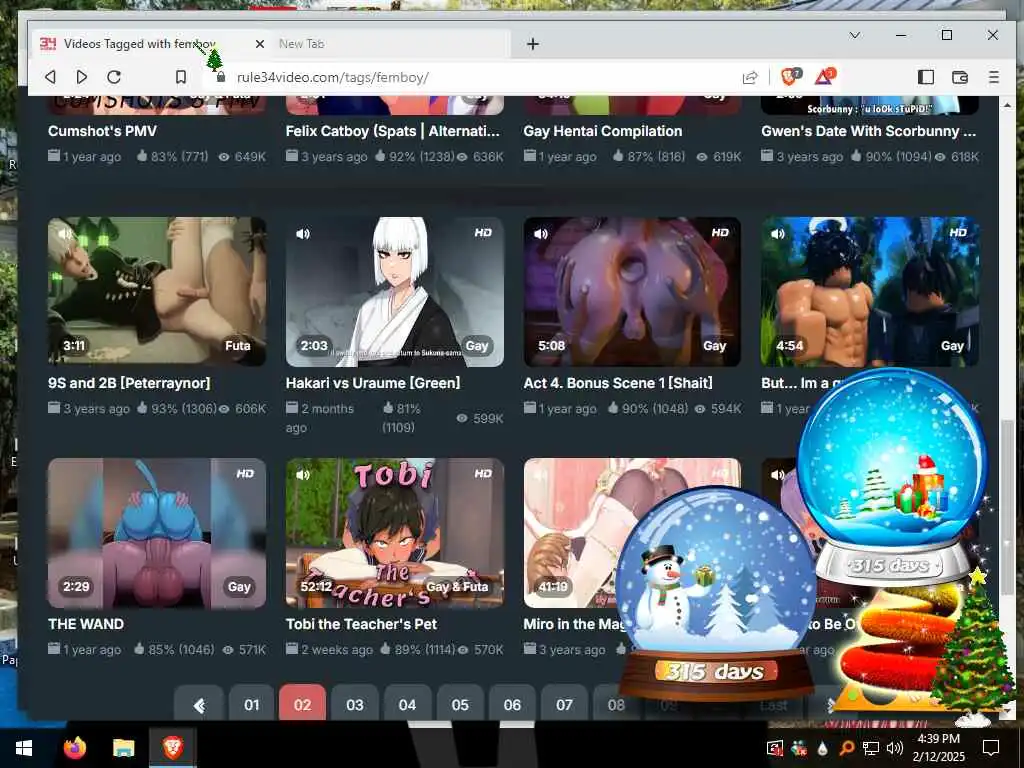Go back with the browser back arrow
The width and height of the screenshot is (1024, 768).
50,77
